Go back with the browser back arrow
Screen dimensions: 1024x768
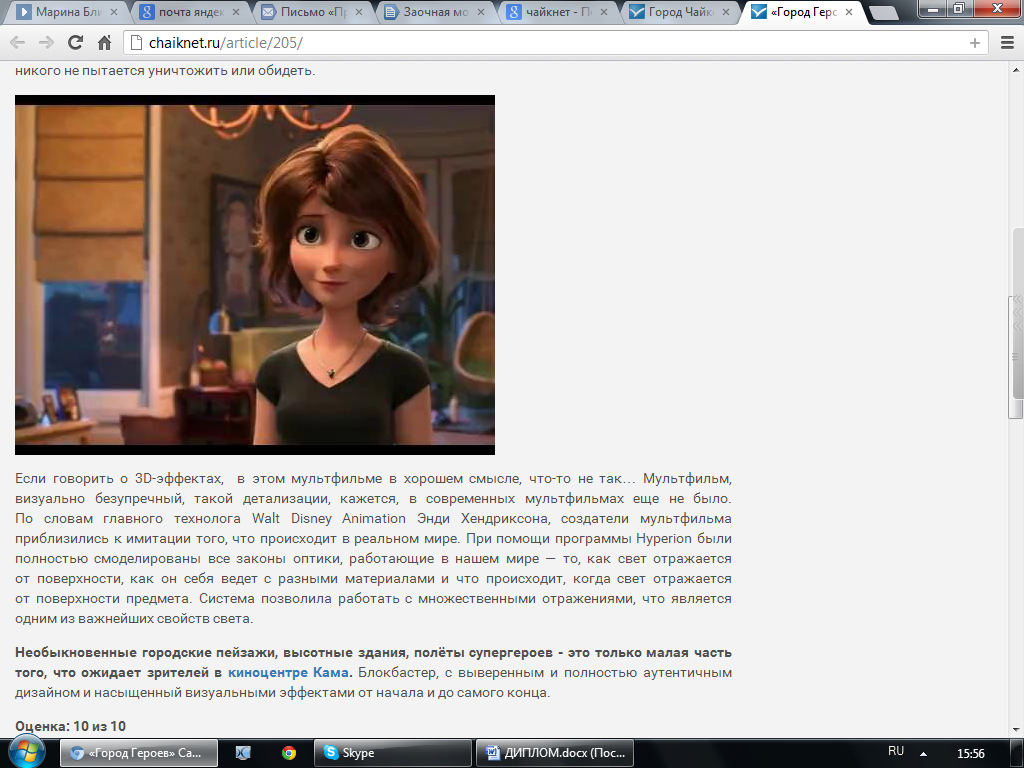click(x=18, y=43)
